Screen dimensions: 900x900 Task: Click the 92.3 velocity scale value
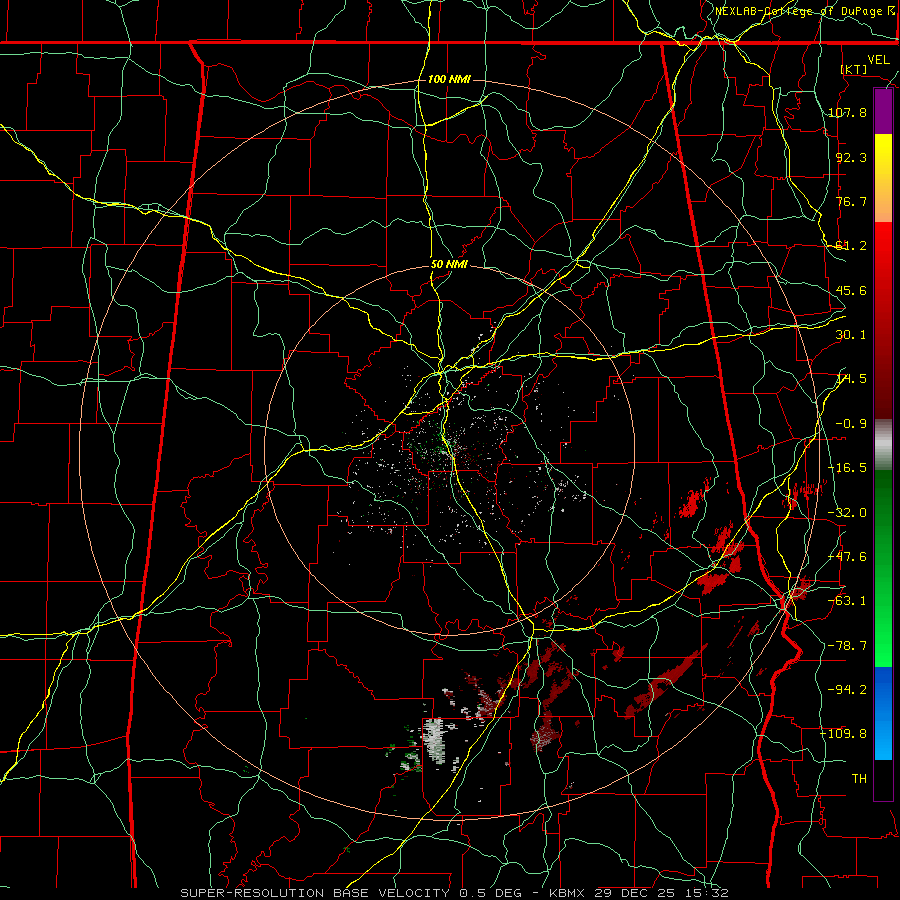coord(851,157)
